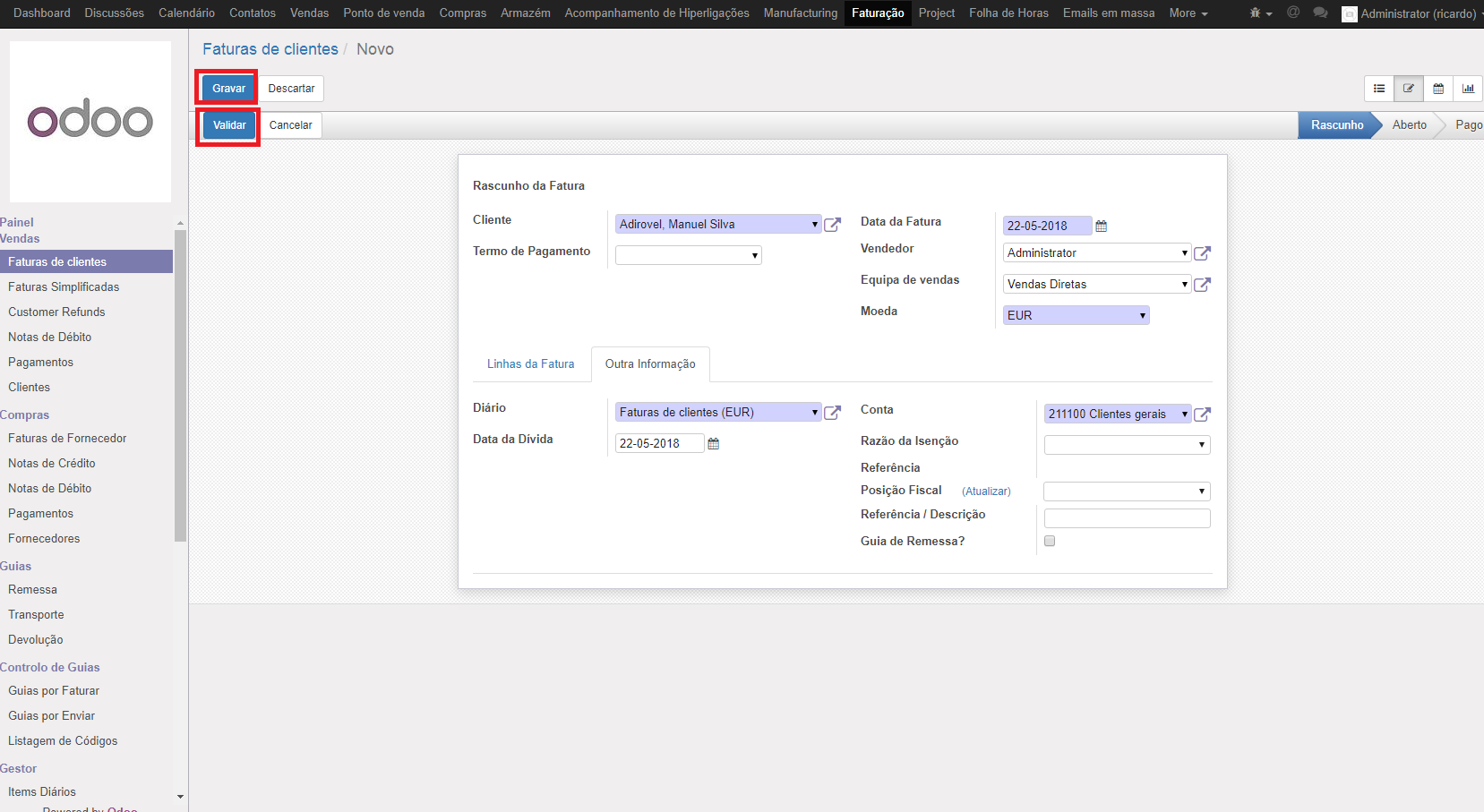
Task: Open the graph view icon
Action: pos(1468,89)
